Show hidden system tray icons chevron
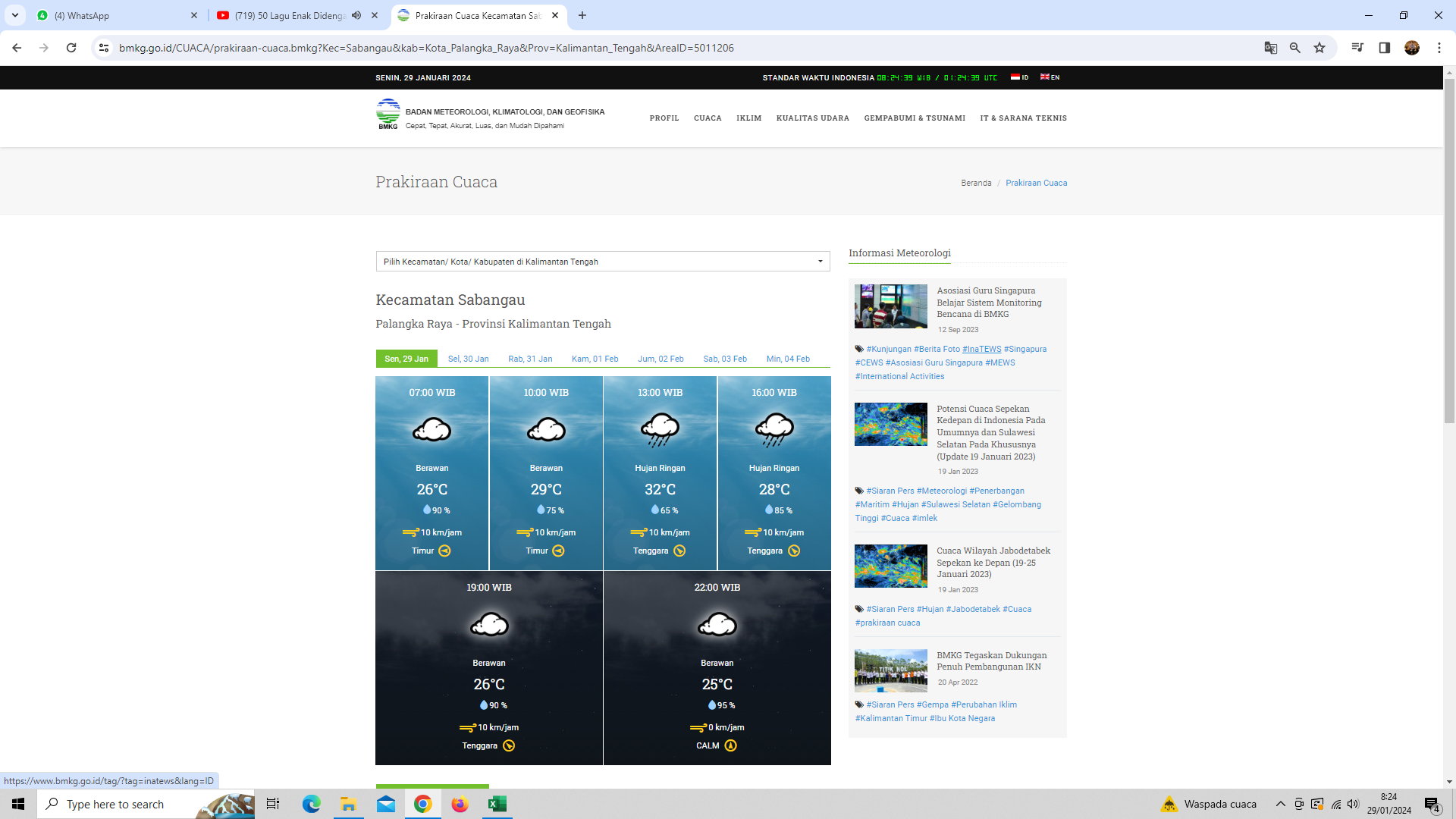 pyautogui.click(x=1281, y=804)
